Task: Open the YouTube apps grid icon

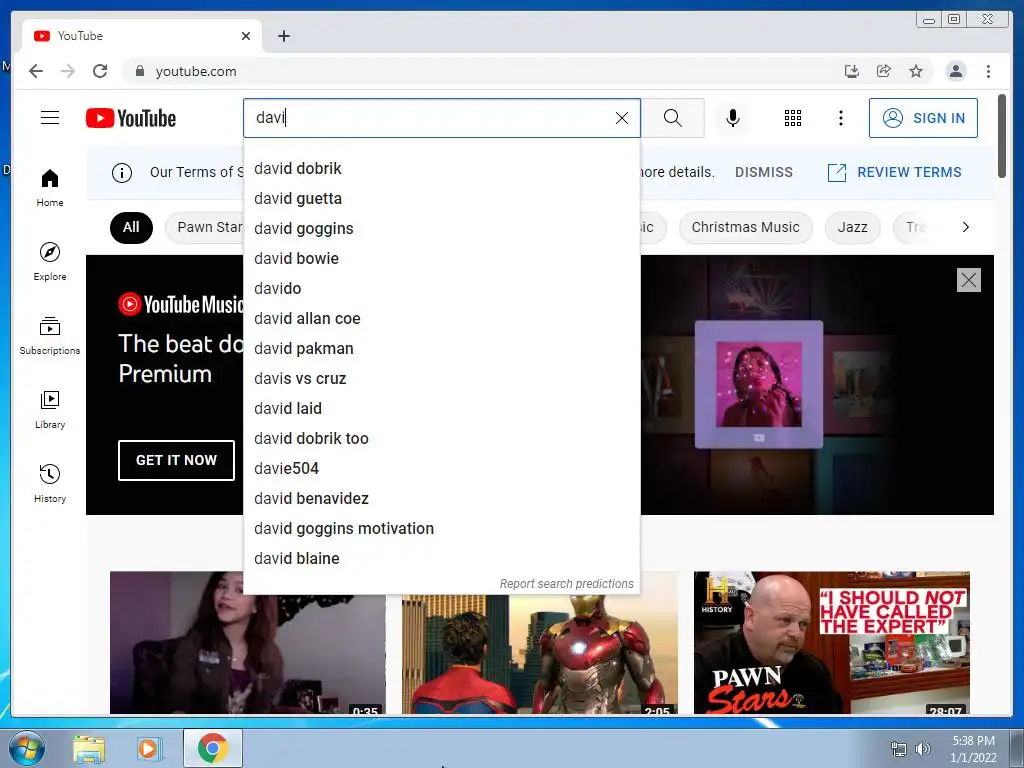Action: tap(793, 118)
